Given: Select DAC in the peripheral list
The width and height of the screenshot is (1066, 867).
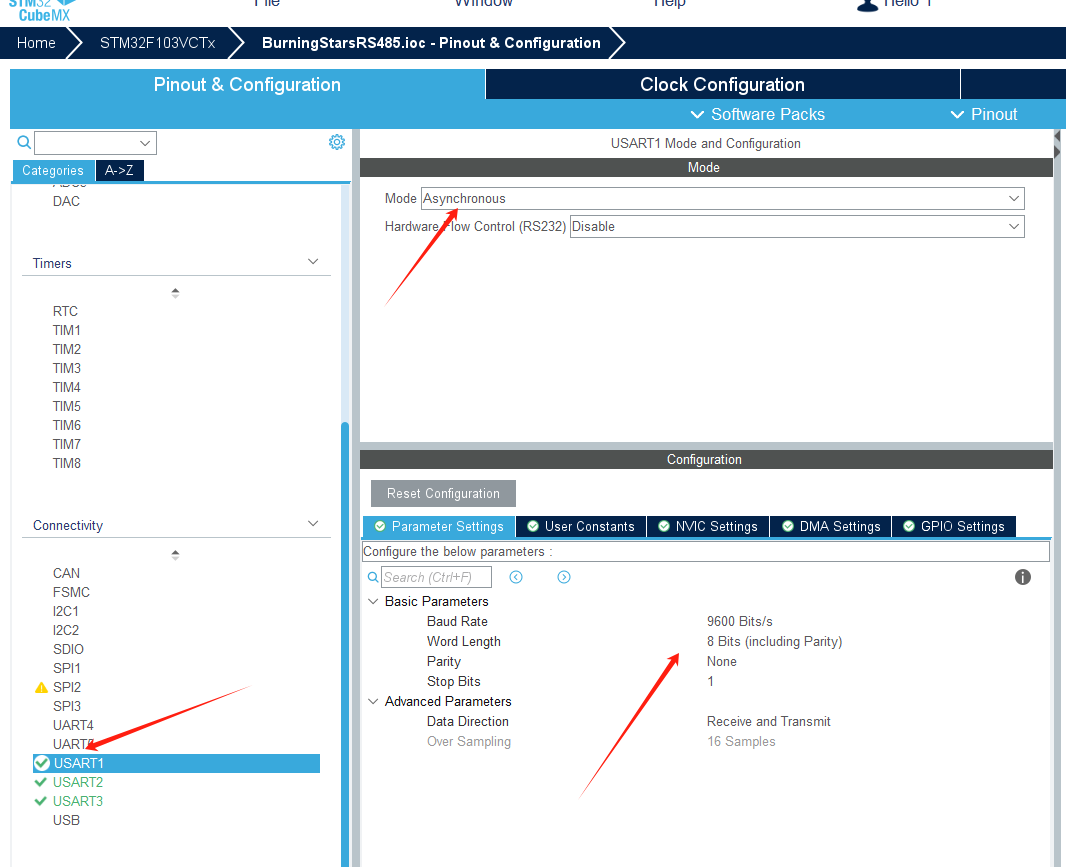Looking at the screenshot, I should click(x=66, y=201).
